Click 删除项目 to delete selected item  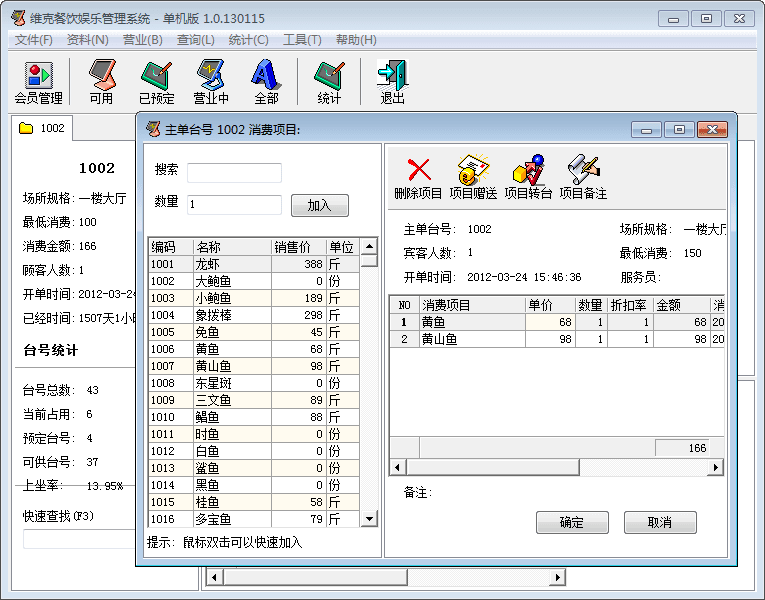click(x=418, y=177)
